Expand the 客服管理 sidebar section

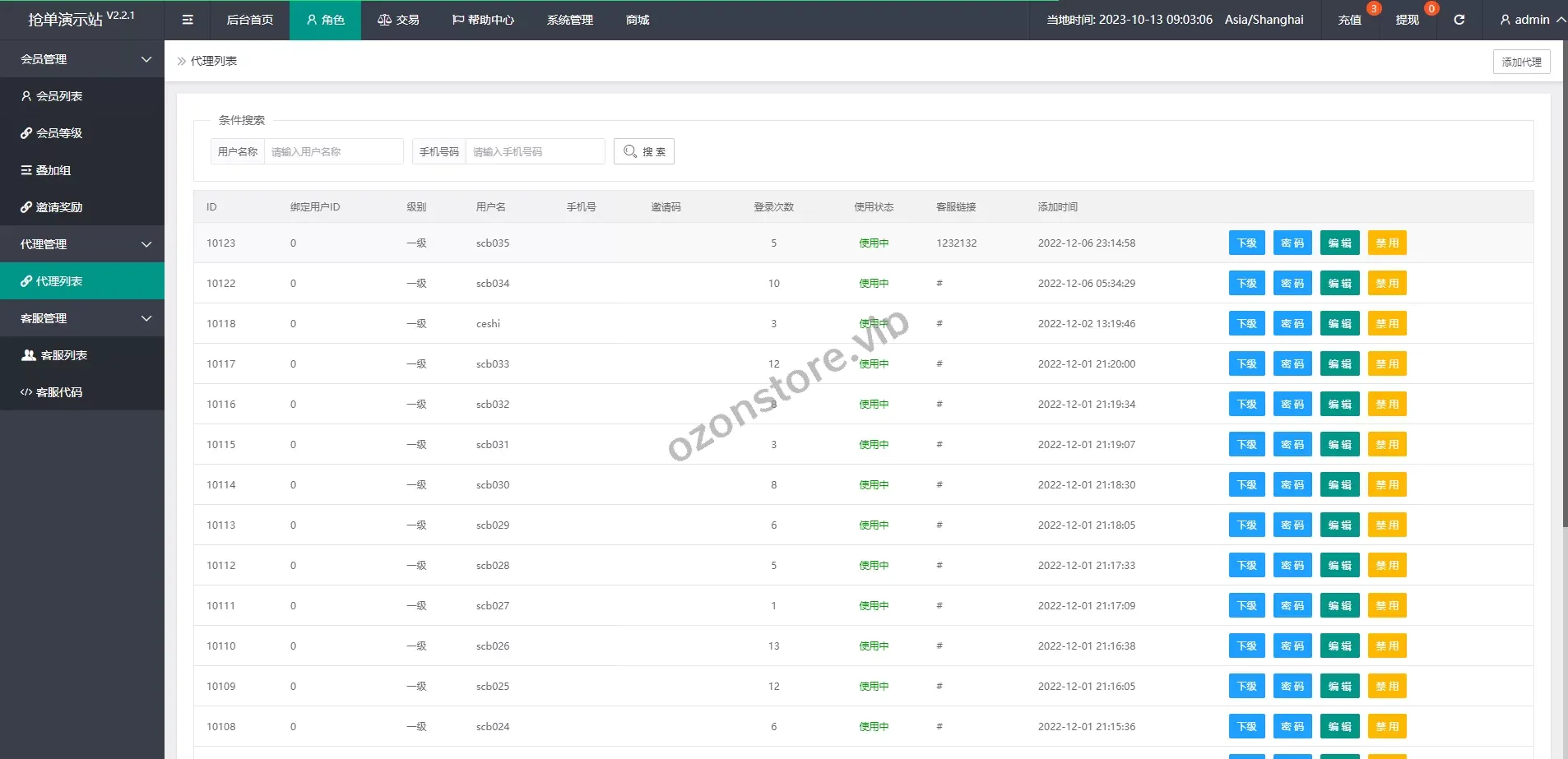click(82, 317)
